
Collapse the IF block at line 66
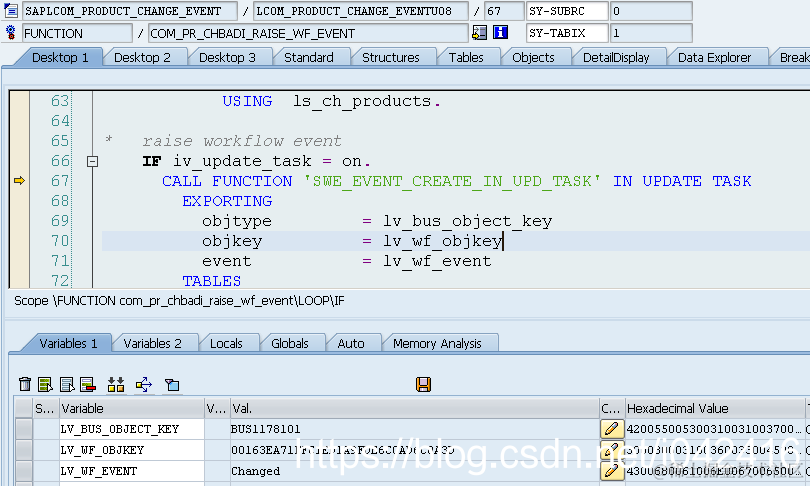92,162
